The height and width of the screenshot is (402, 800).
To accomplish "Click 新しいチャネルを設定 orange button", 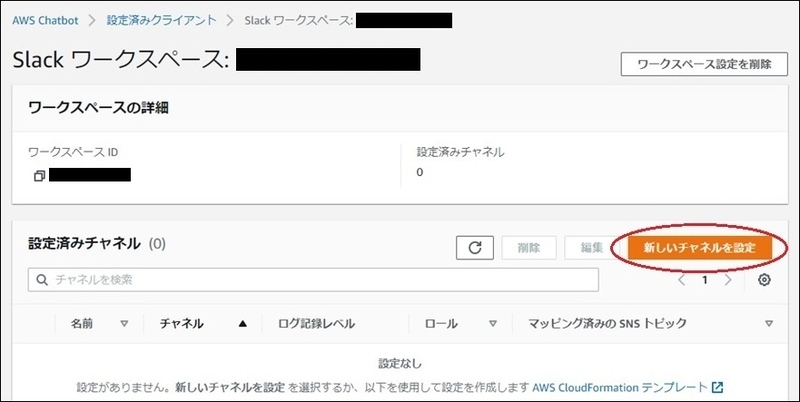I will coord(699,248).
